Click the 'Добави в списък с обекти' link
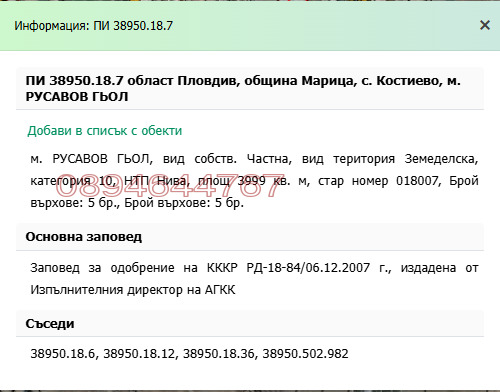Image resolution: width=500 pixels, height=392 pixels. (x=105, y=131)
